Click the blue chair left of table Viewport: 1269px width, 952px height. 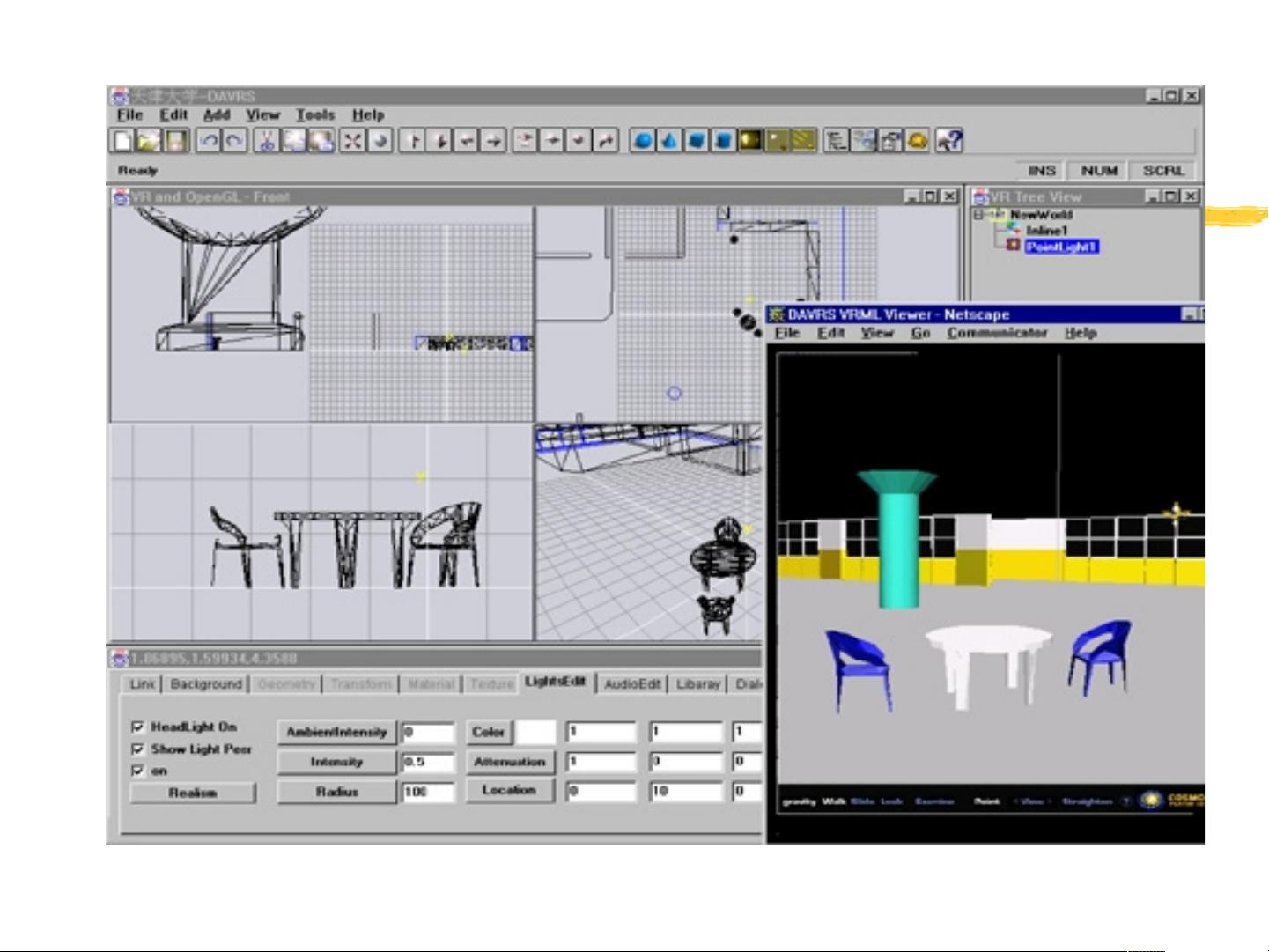[858, 669]
